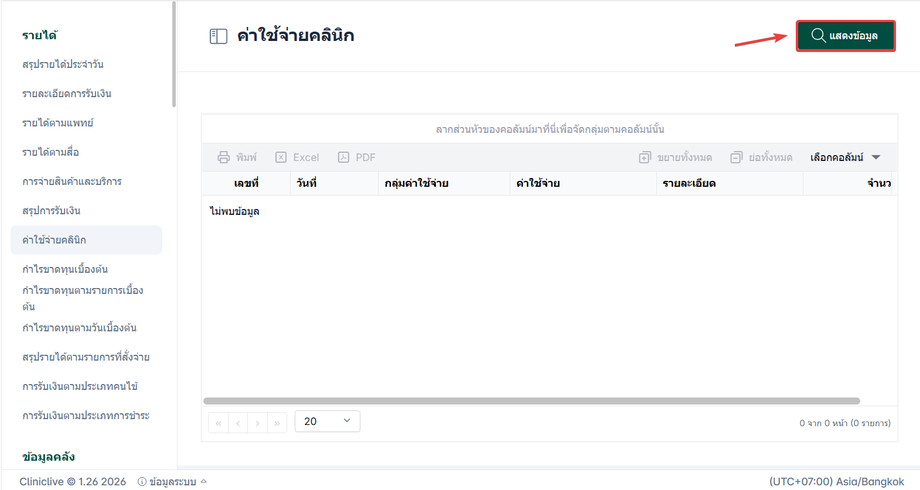The height and width of the screenshot is (490, 920).
Task: Click the (UTC+07:00) Asia/Bangkok timezone text
Action: pos(837,482)
